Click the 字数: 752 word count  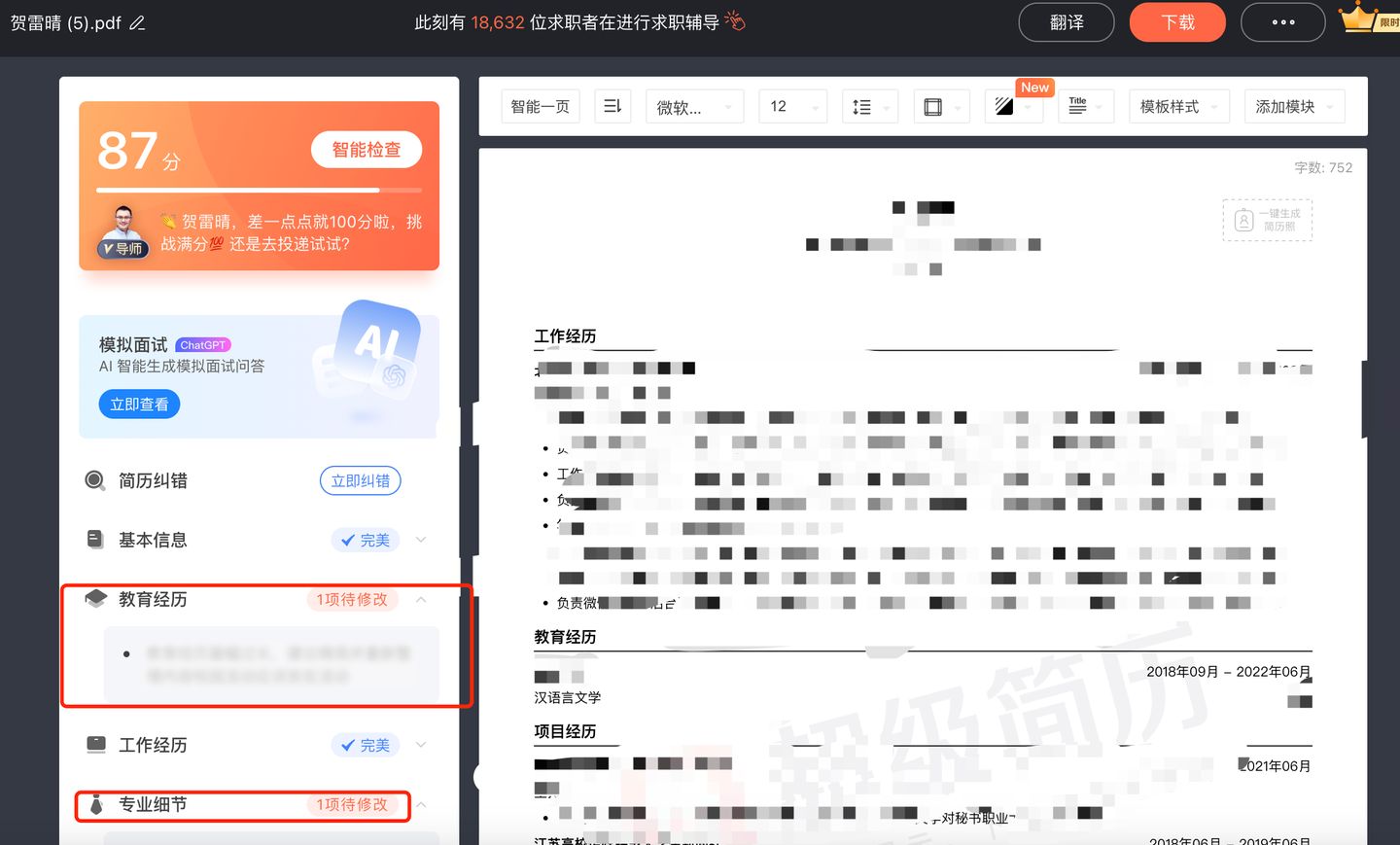(1323, 167)
